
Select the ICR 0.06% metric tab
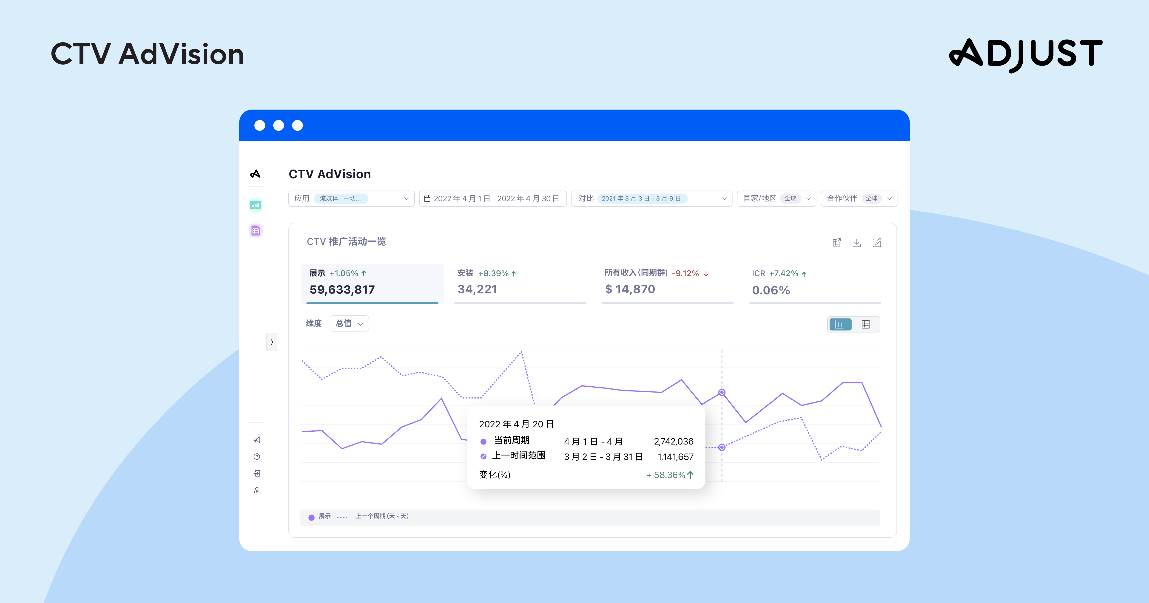815,283
